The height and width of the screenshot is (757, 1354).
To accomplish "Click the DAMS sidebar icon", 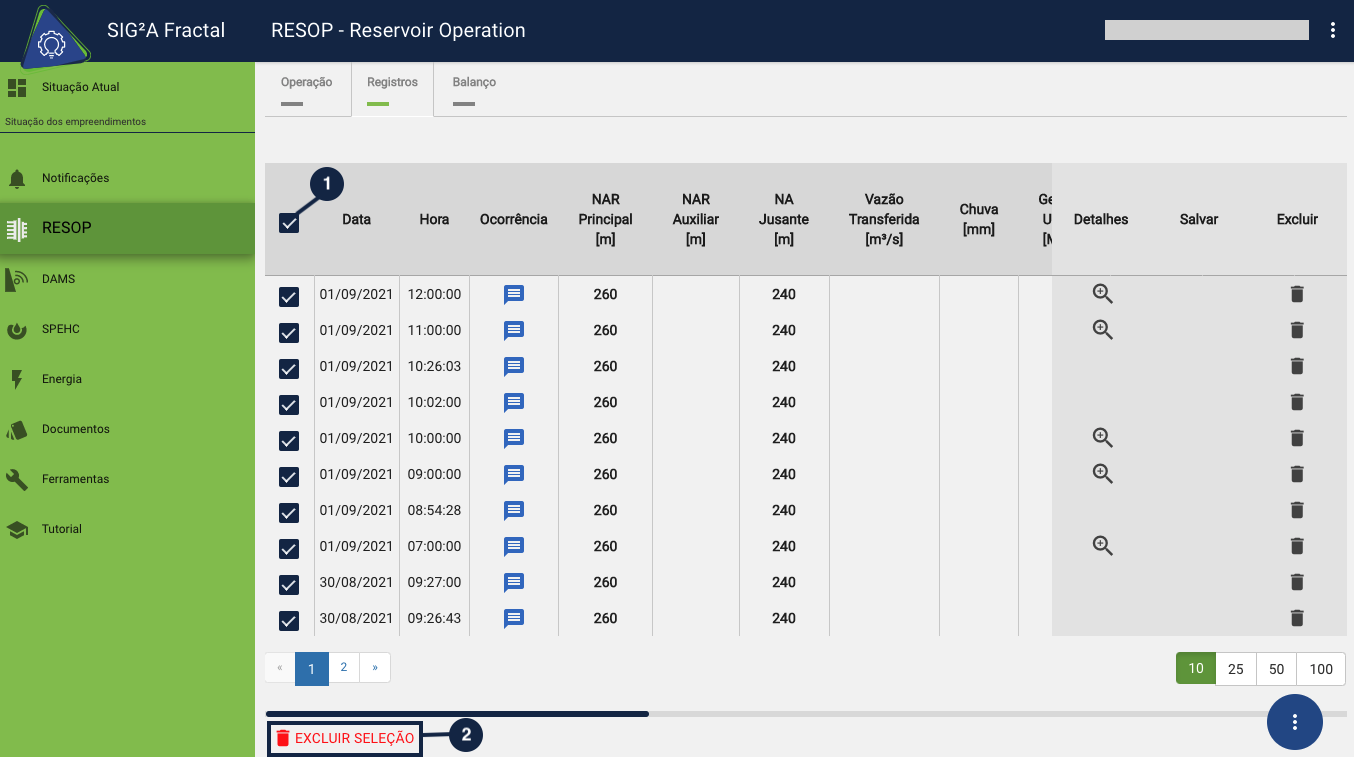I will [x=17, y=279].
